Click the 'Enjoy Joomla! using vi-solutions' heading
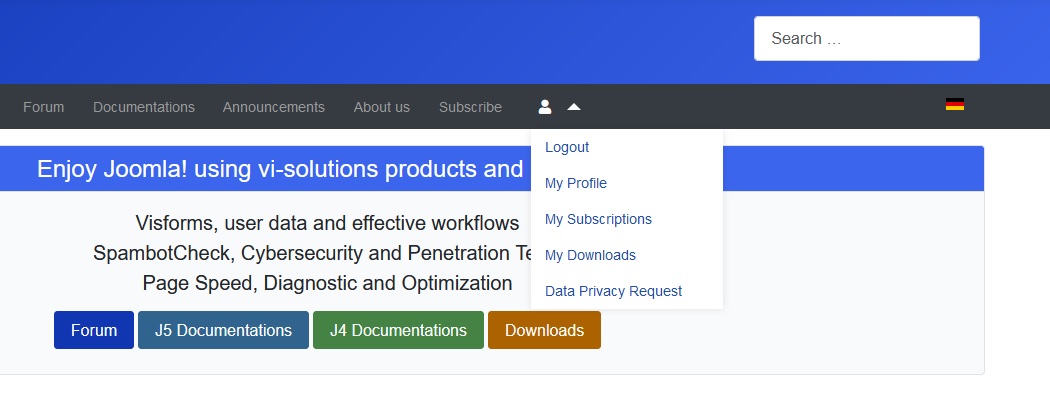This screenshot has height=393, width=1050. click(x=280, y=169)
